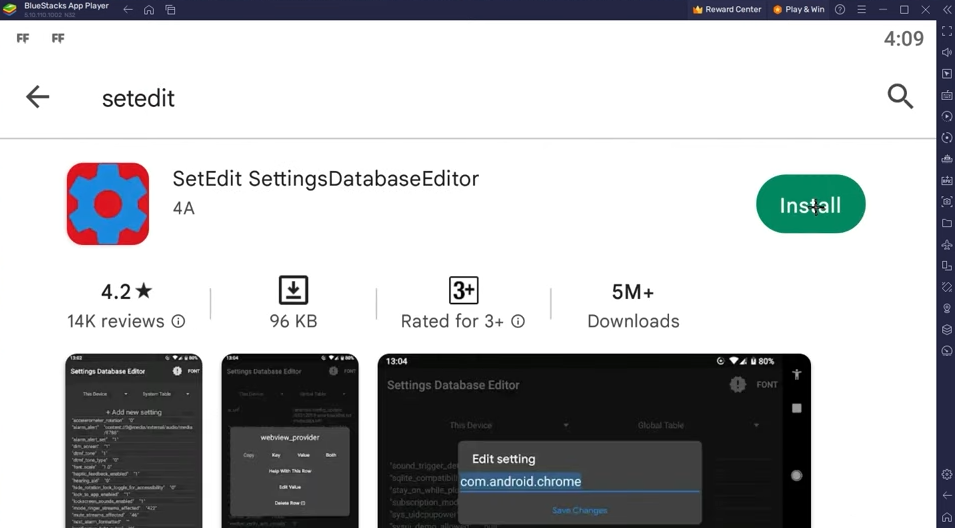Collapse the BlueStacks sidebar with double chevron
The height and width of the screenshot is (528, 955).
tap(946, 10)
